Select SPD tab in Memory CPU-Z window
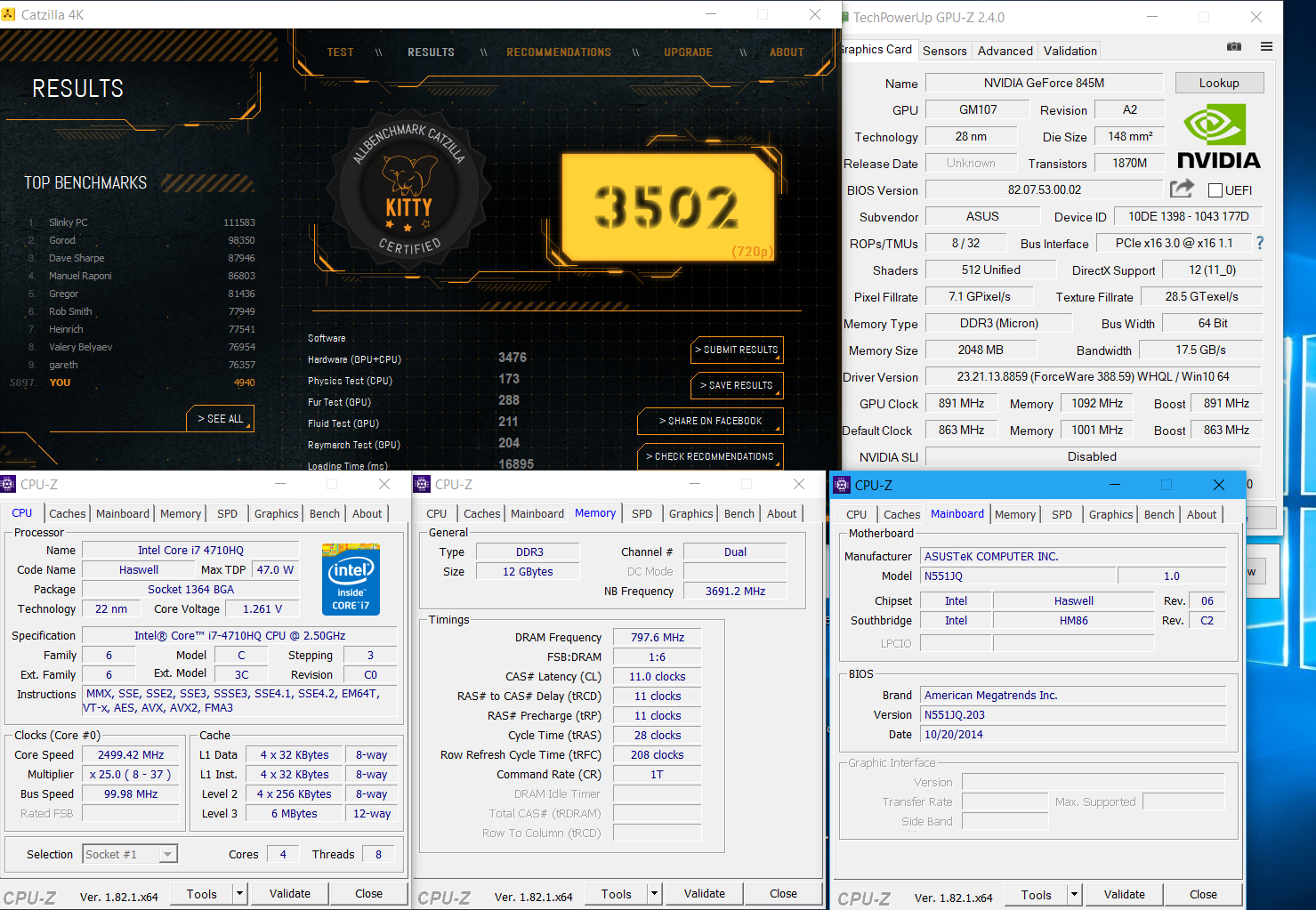This screenshot has height=910, width=1316. [642, 513]
